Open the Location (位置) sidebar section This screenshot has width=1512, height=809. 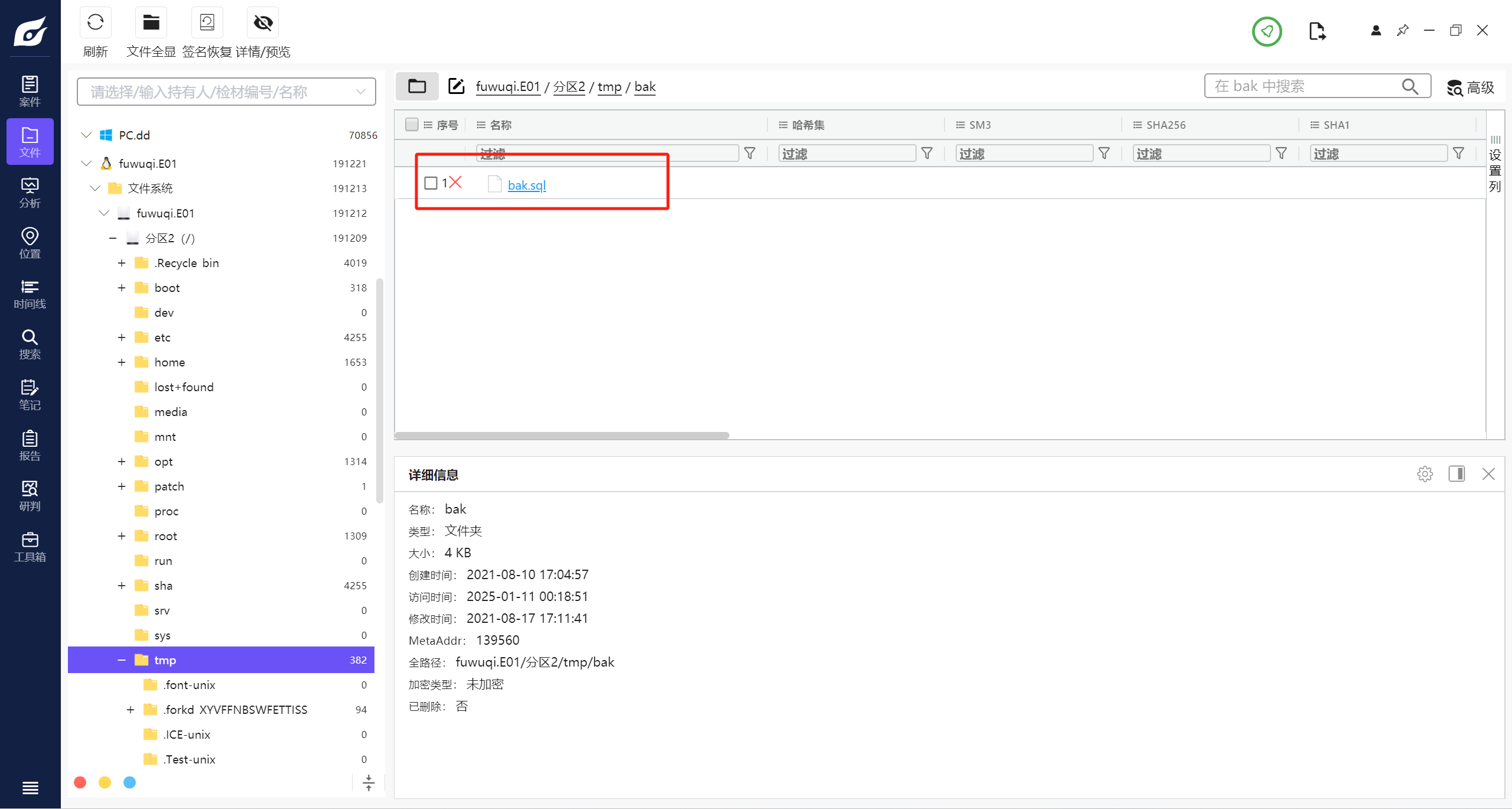pos(30,243)
